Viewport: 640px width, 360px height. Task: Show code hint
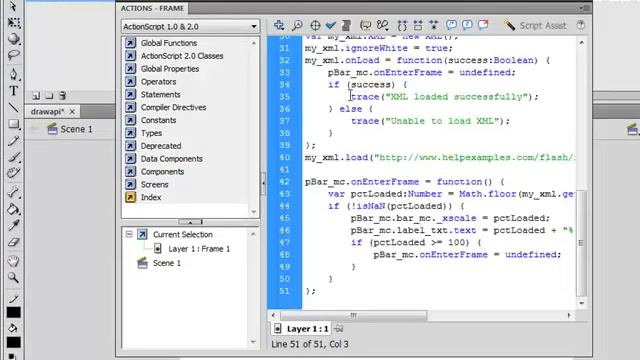tap(365, 25)
